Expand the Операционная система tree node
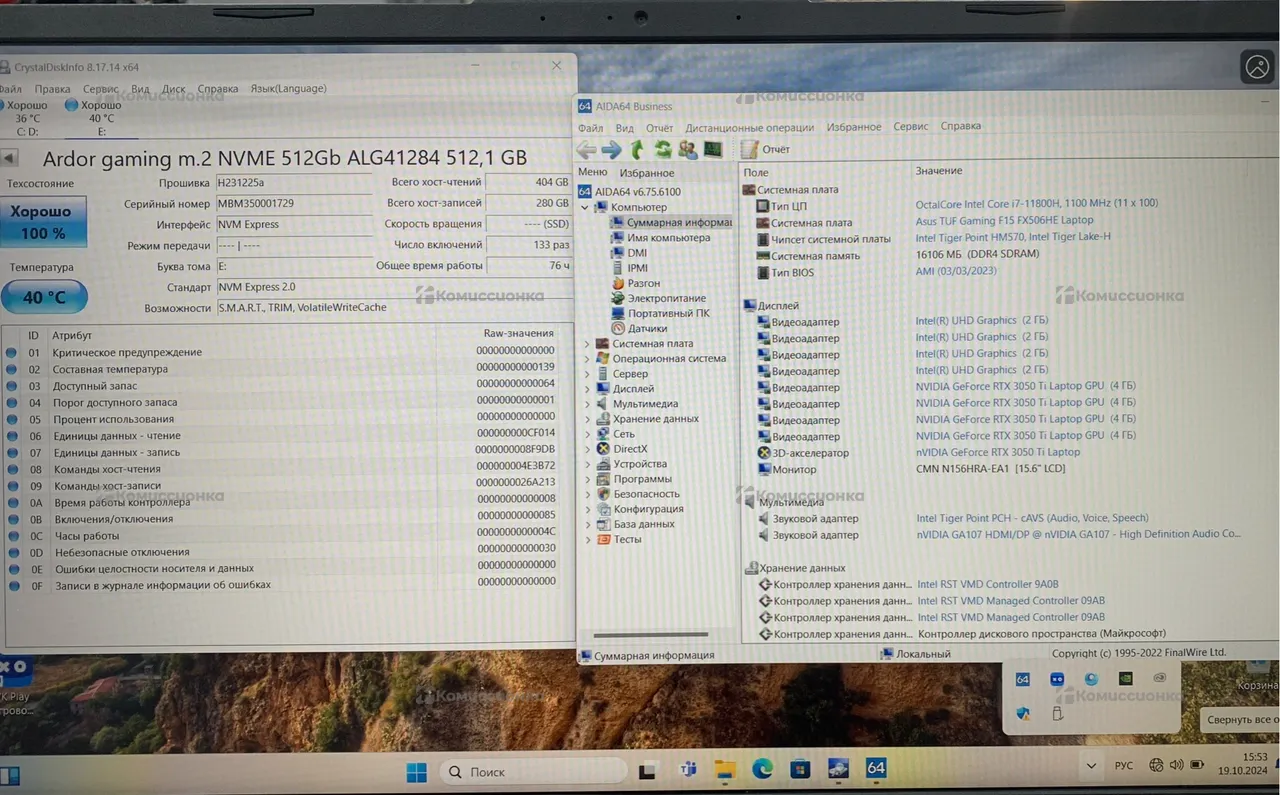 (x=587, y=359)
